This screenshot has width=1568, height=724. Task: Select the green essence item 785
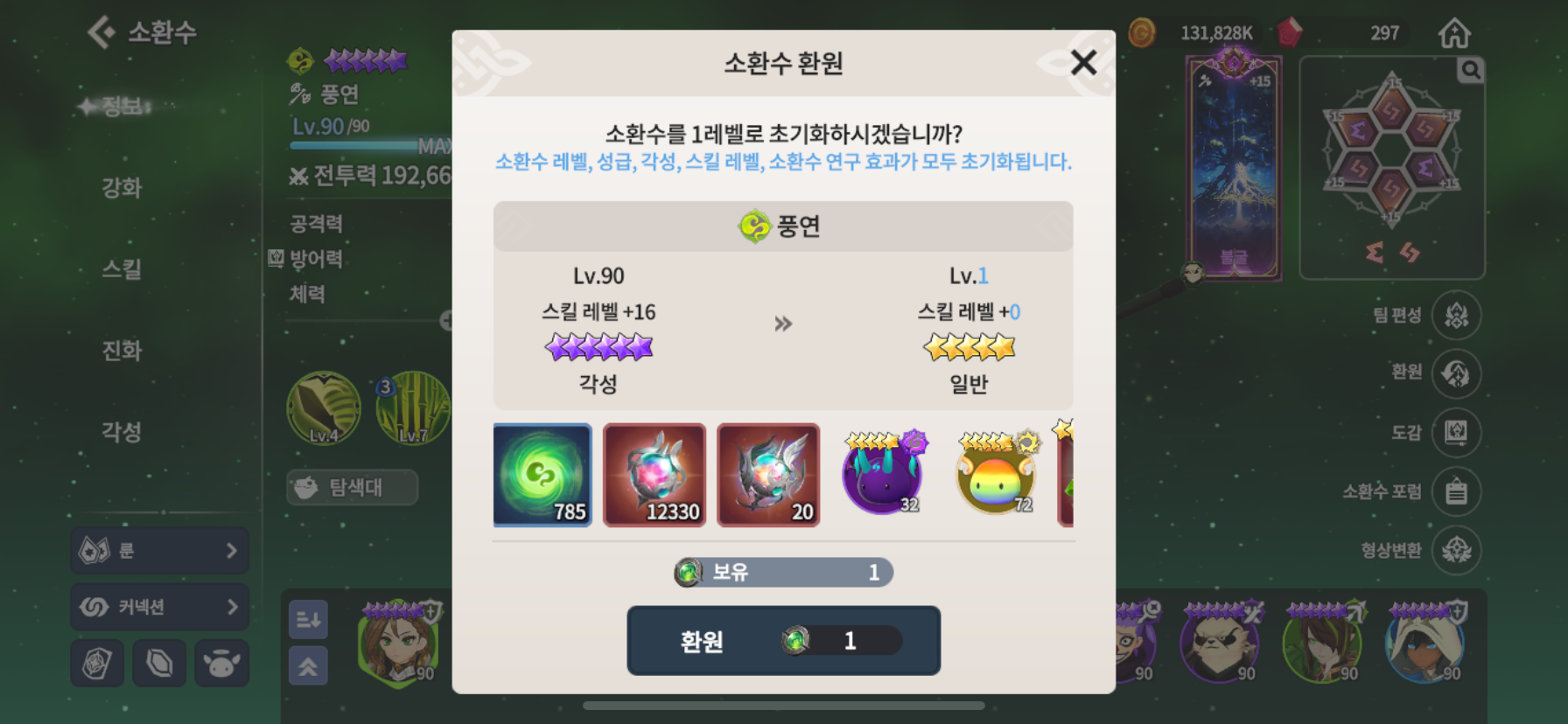point(542,475)
